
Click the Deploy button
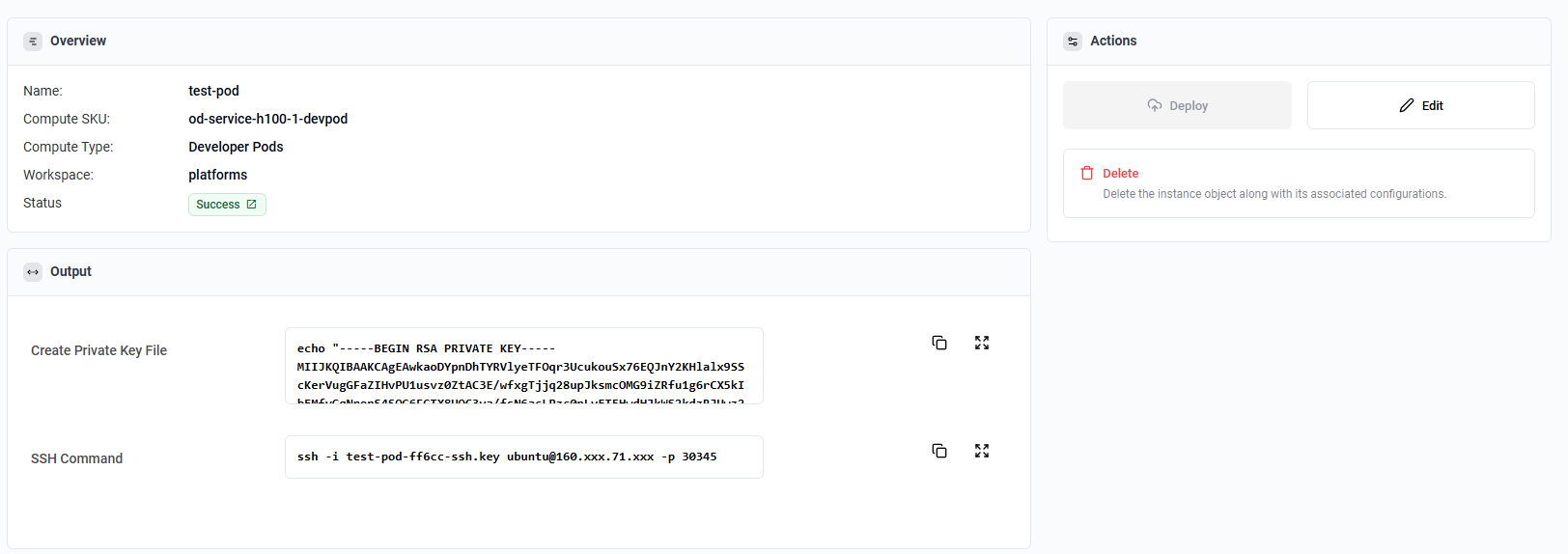pyautogui.click(x=1177, y=105)
